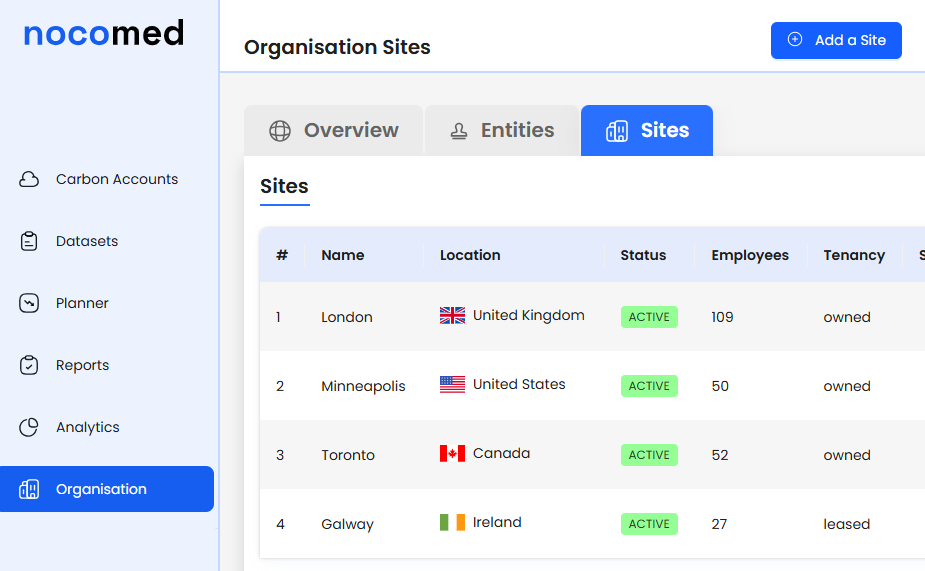Screen dimensions: 925x571
Task: Click the Tenancy column header
Action: click(x=854, y=255)
